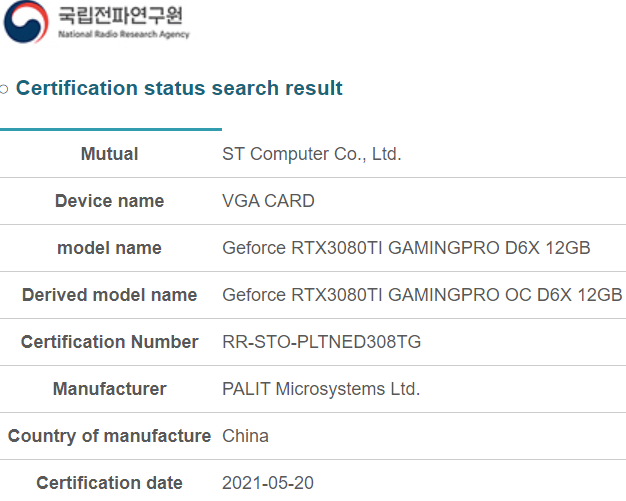The width and height of the screenshot is (626, 501).
Task: Select the GAMINGPRO D6X 12GB model value
Action: click(406, 248)
